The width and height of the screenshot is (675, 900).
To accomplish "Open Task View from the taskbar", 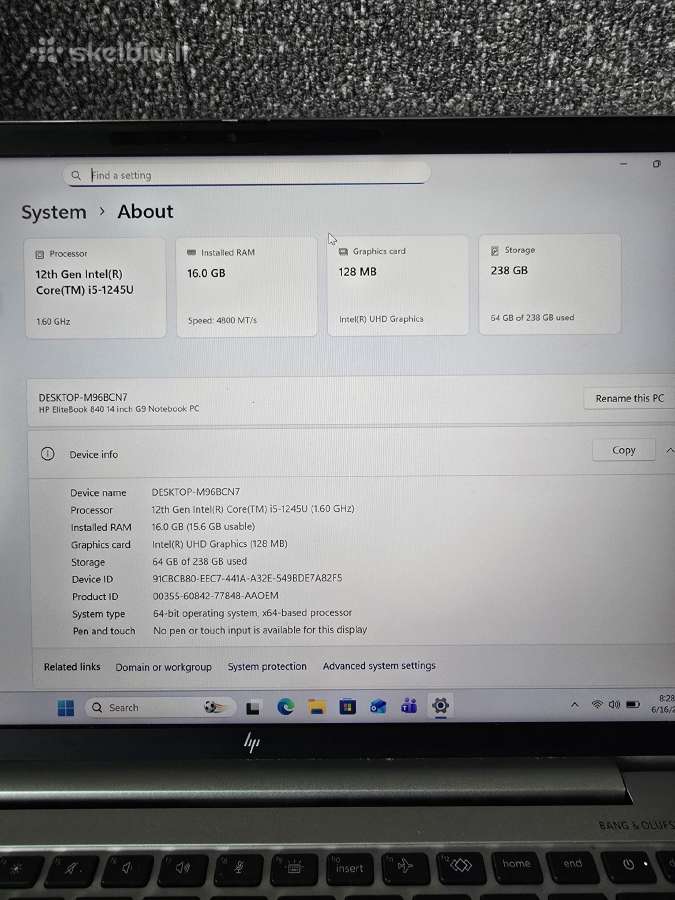I will pos(253,709).
